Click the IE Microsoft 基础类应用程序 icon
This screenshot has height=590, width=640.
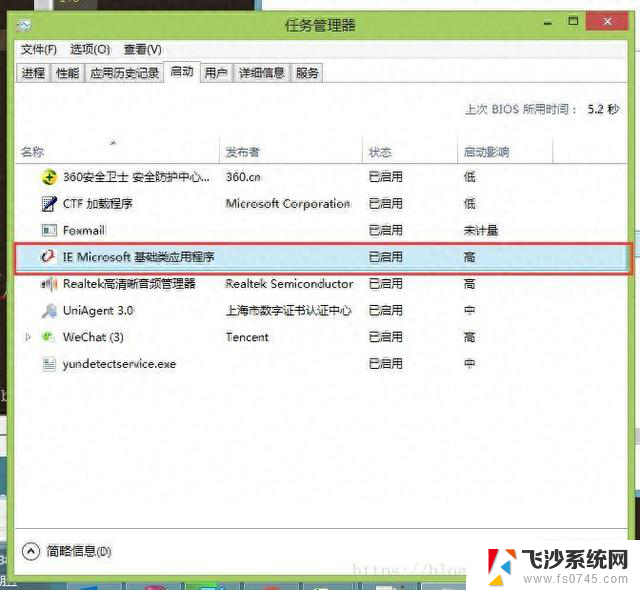point(48,257)
